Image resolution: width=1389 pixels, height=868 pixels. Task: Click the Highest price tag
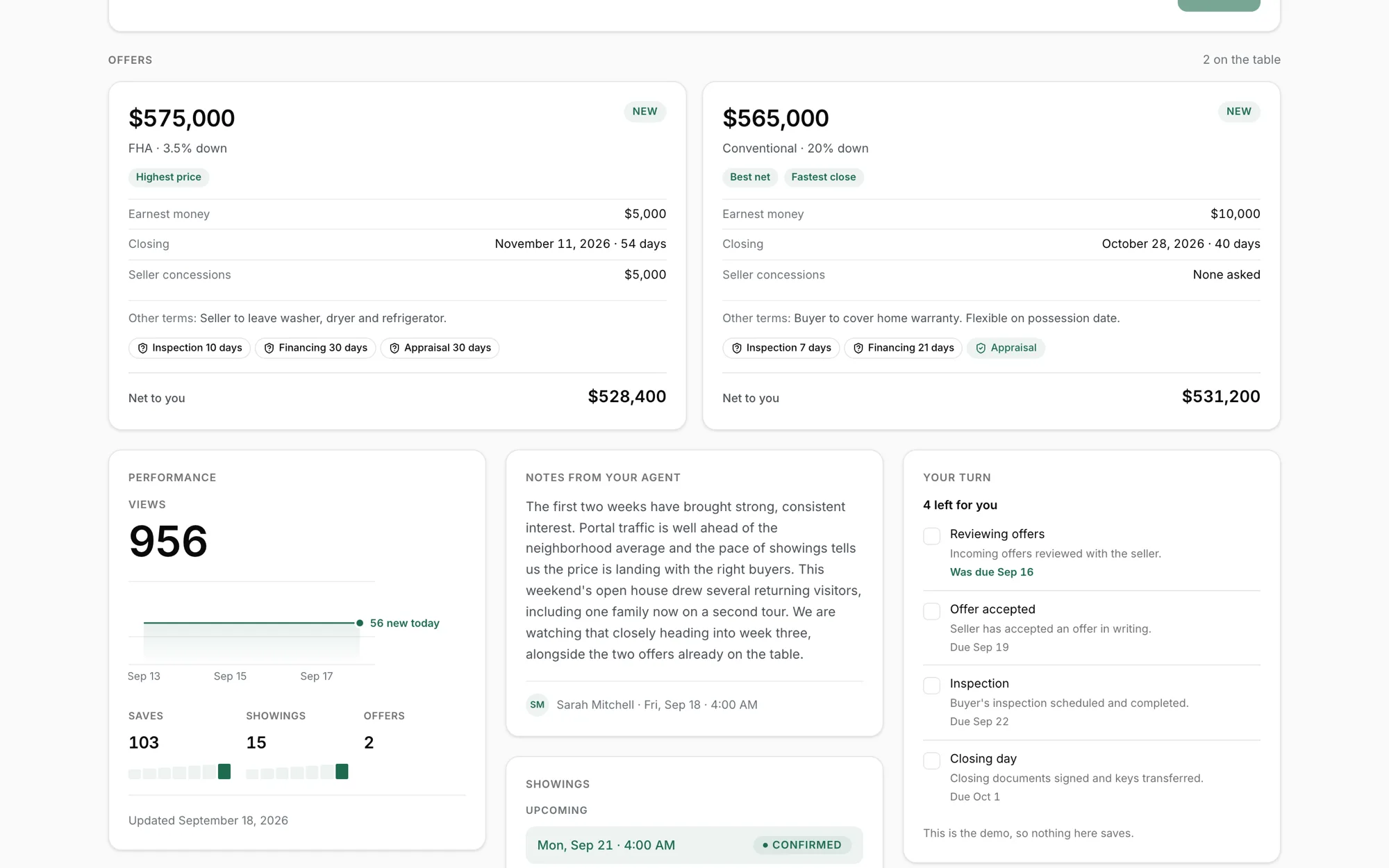click(169, 177)
